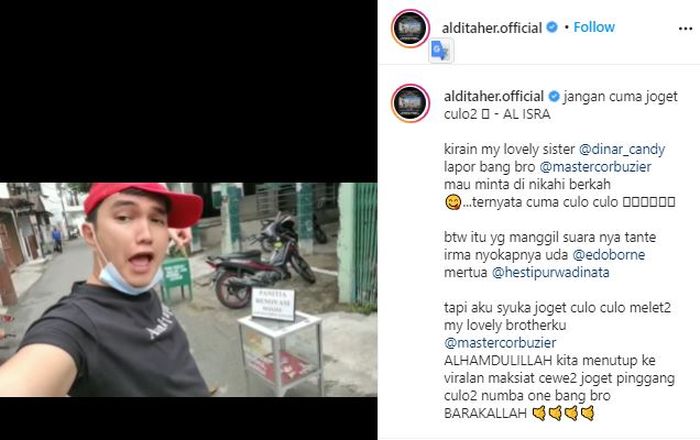700x440 pixels.
Task: Click the motorcycle in the video frame
Action: [x=261, y=262]
